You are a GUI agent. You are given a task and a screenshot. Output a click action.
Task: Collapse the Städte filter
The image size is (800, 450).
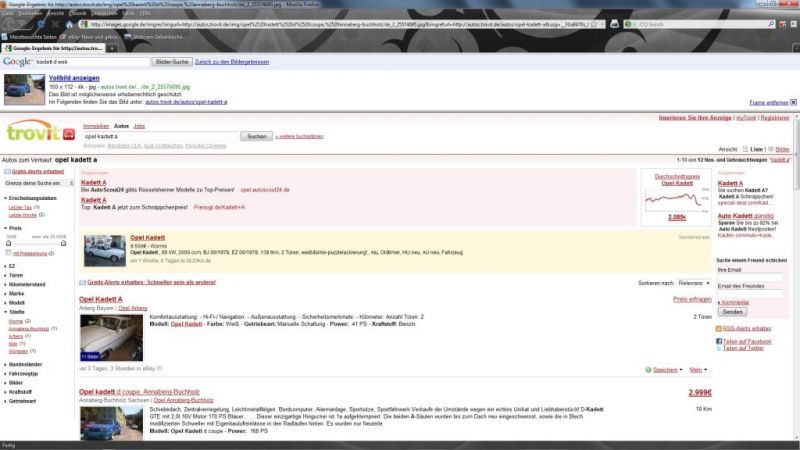[14, 312]
